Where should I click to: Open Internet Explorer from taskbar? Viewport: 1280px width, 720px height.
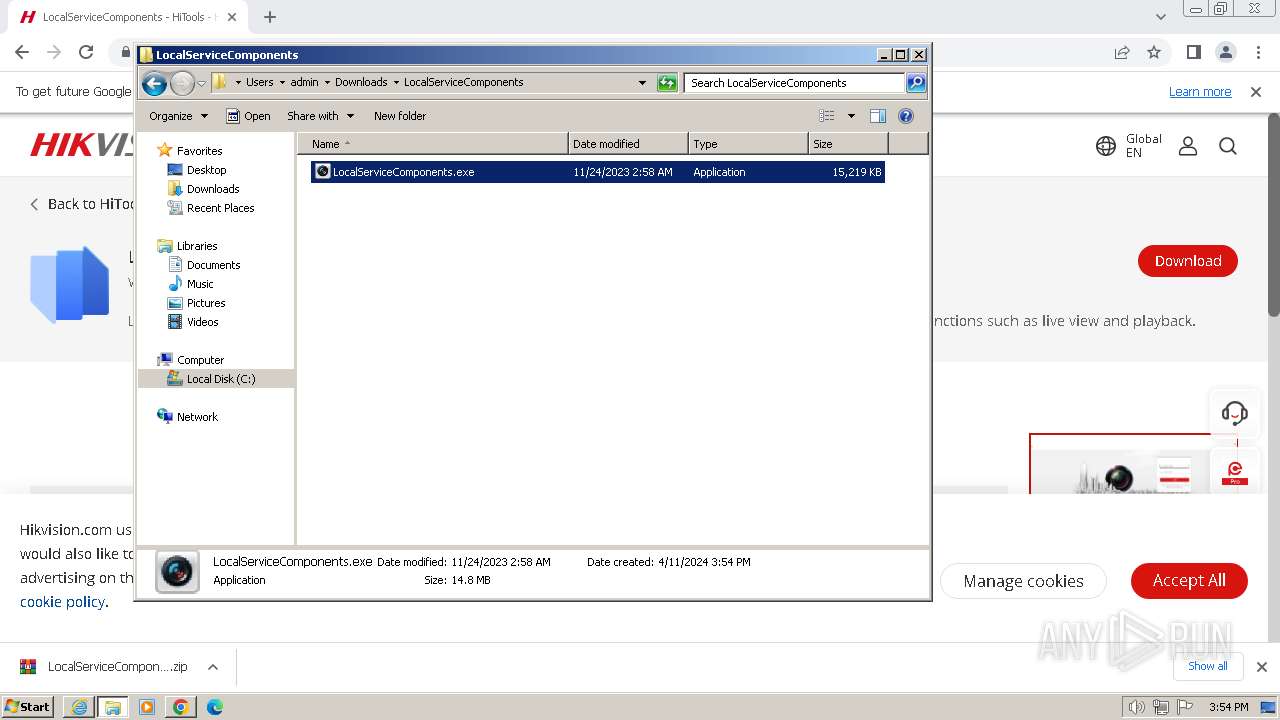point(79,707)
